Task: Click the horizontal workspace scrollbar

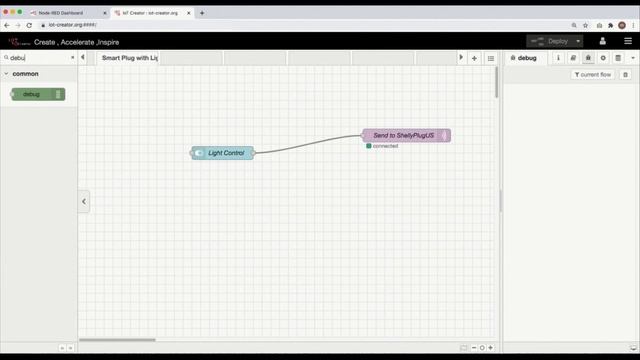Action: click(117, 340)
